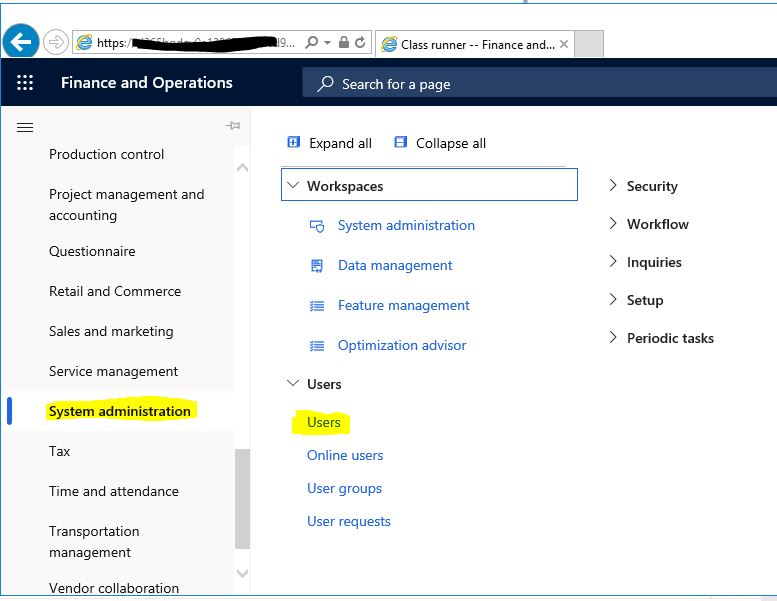This screenshot has height=601, width=777.
Task: Click the Finance and Operations title
Action: click(x=147, y=82)
